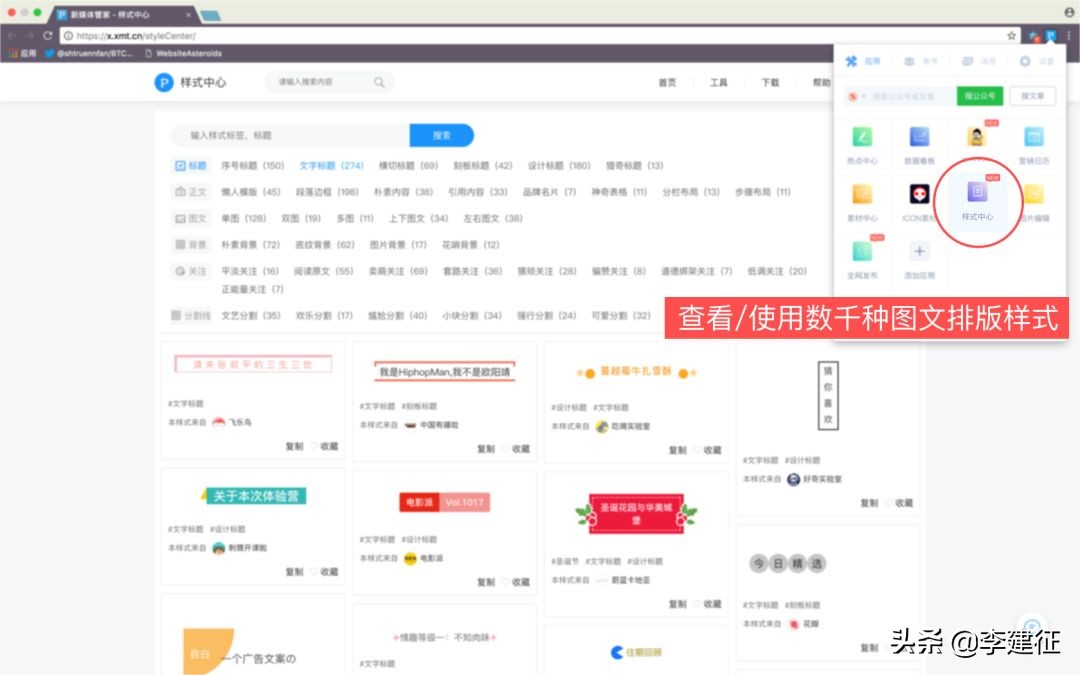Click the blue 搜索 search button
Screen dimensions: 1080x675
point(441,134)
